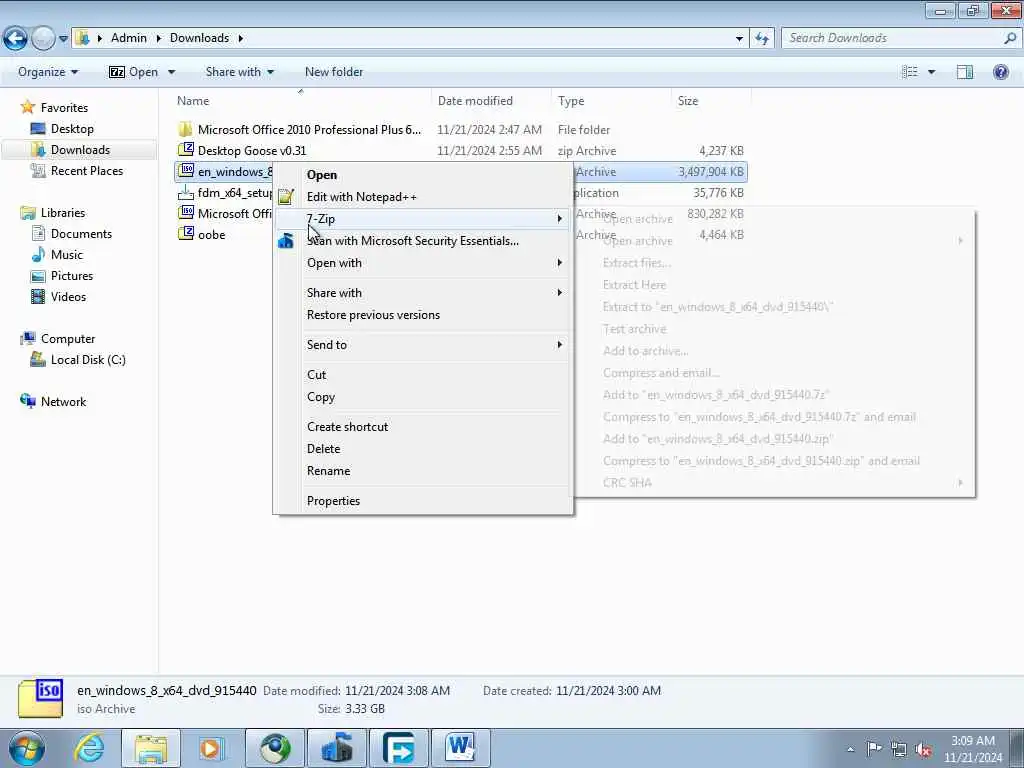Expand the Send to submenu
This screenshot has width=1024, height=768.
423,345
